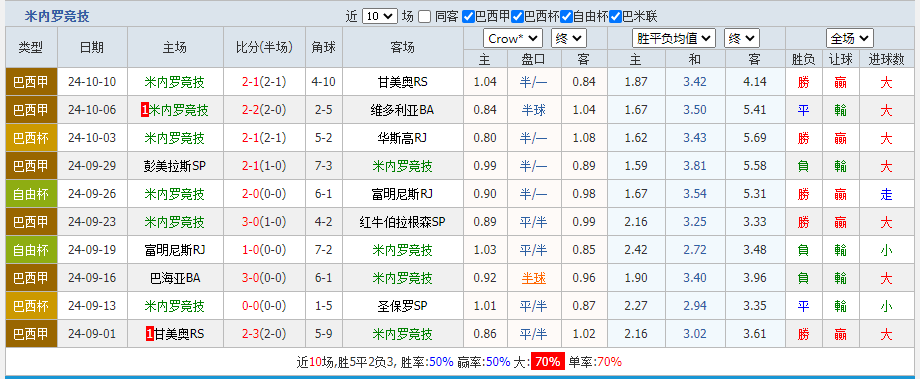Screen dimensions: 920x379
Task: Open 红牛伯拉根森SP team link
Action: pyautogui.click(x=402, y=222)
